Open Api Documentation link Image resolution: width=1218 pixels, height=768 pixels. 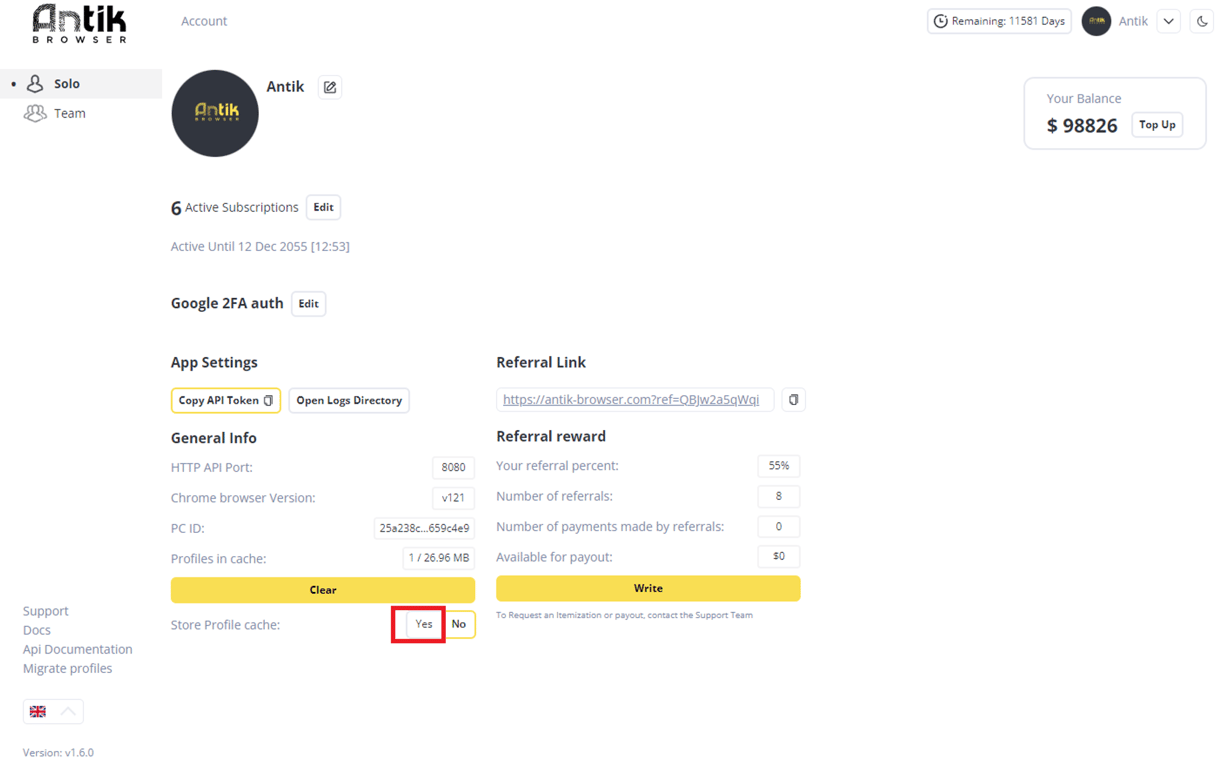point(78,649)
